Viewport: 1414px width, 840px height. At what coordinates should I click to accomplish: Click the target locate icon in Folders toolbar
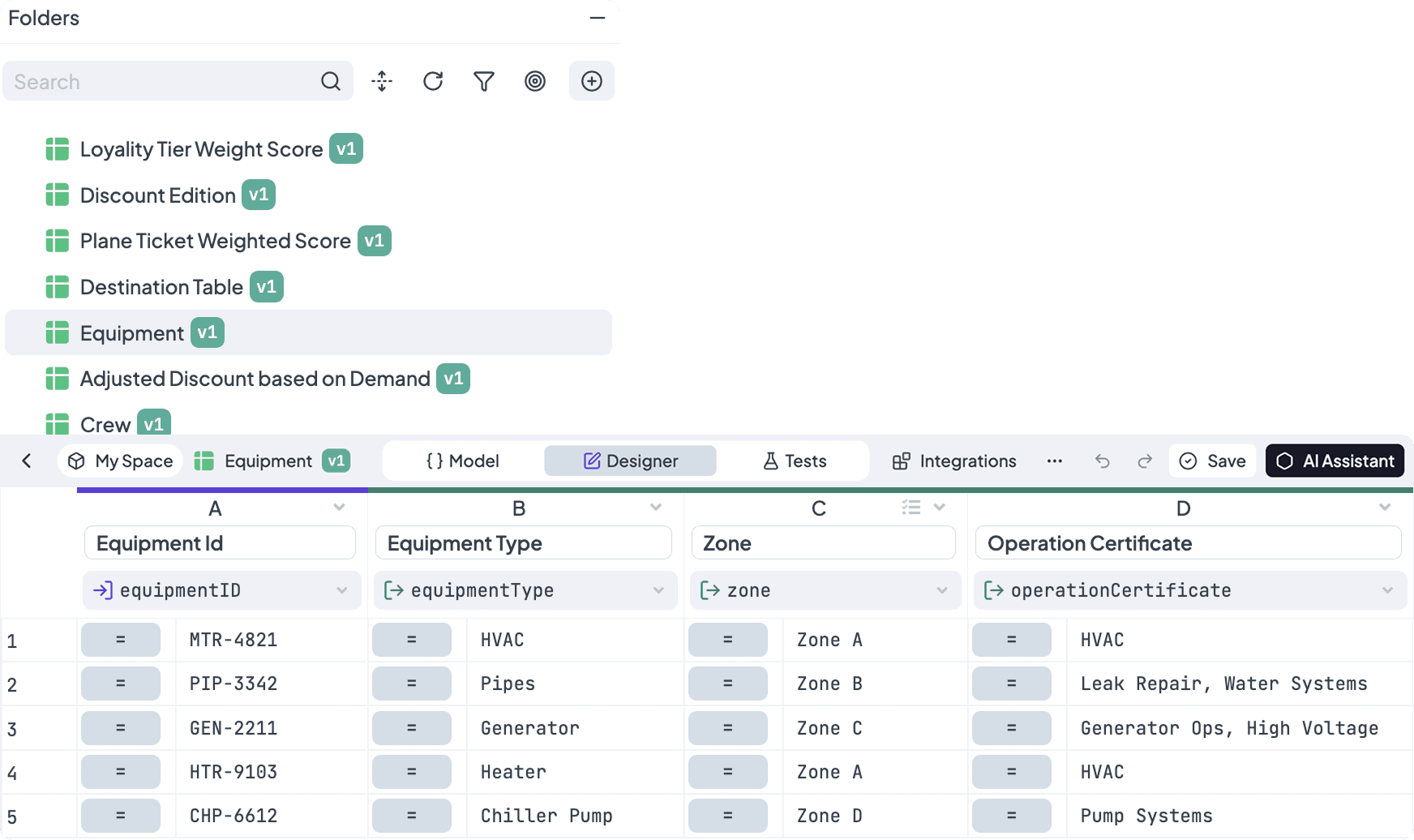click(x=535, y=81)
